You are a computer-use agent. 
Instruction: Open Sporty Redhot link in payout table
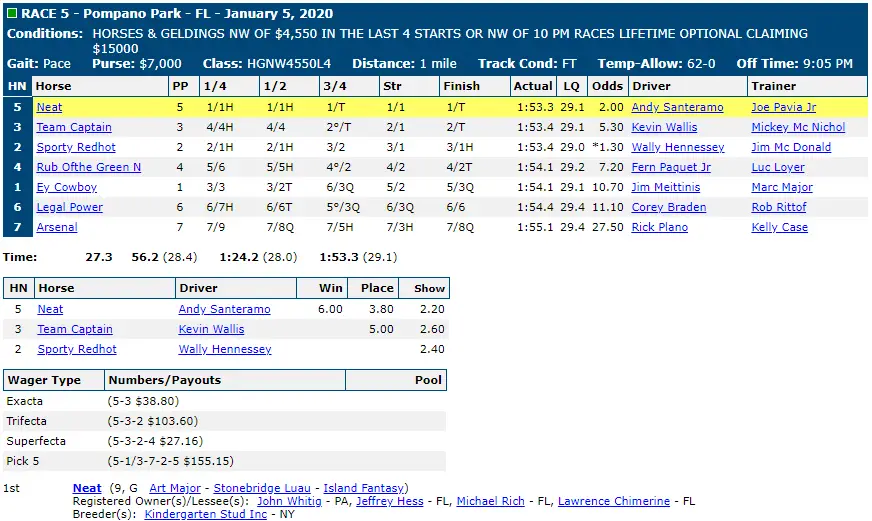pyautogui.click(x=77, y=349)
